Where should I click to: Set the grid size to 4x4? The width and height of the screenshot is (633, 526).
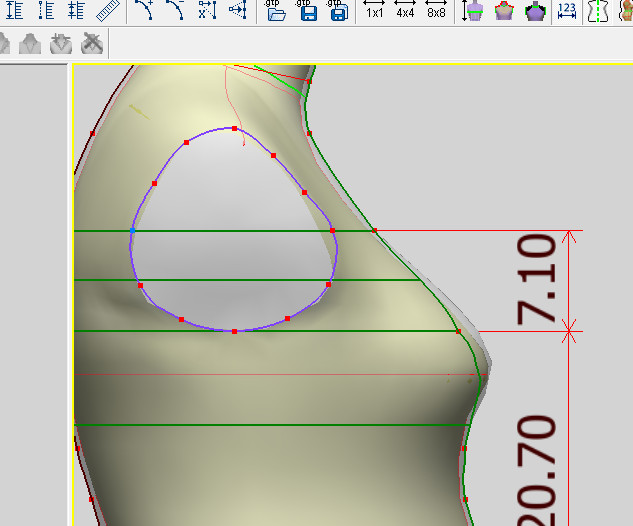(x=405, y=11)
